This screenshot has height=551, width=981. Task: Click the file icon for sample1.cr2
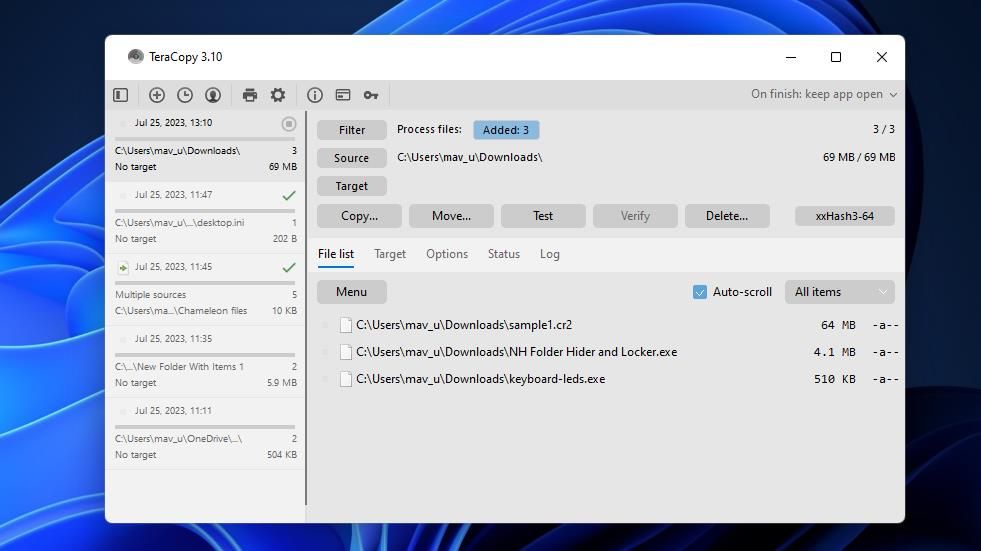coord(345,325)
